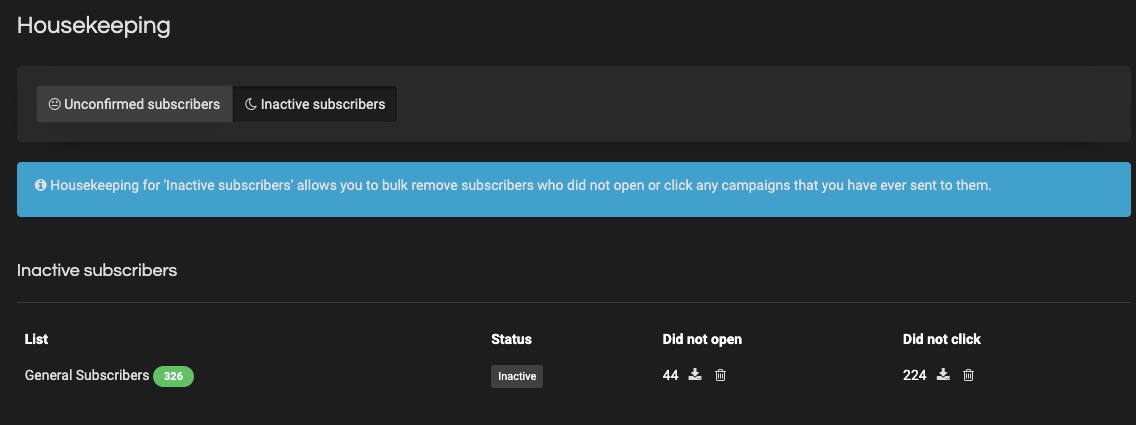Click the Did not open column header
The image size is (1136, 425).
702,339
